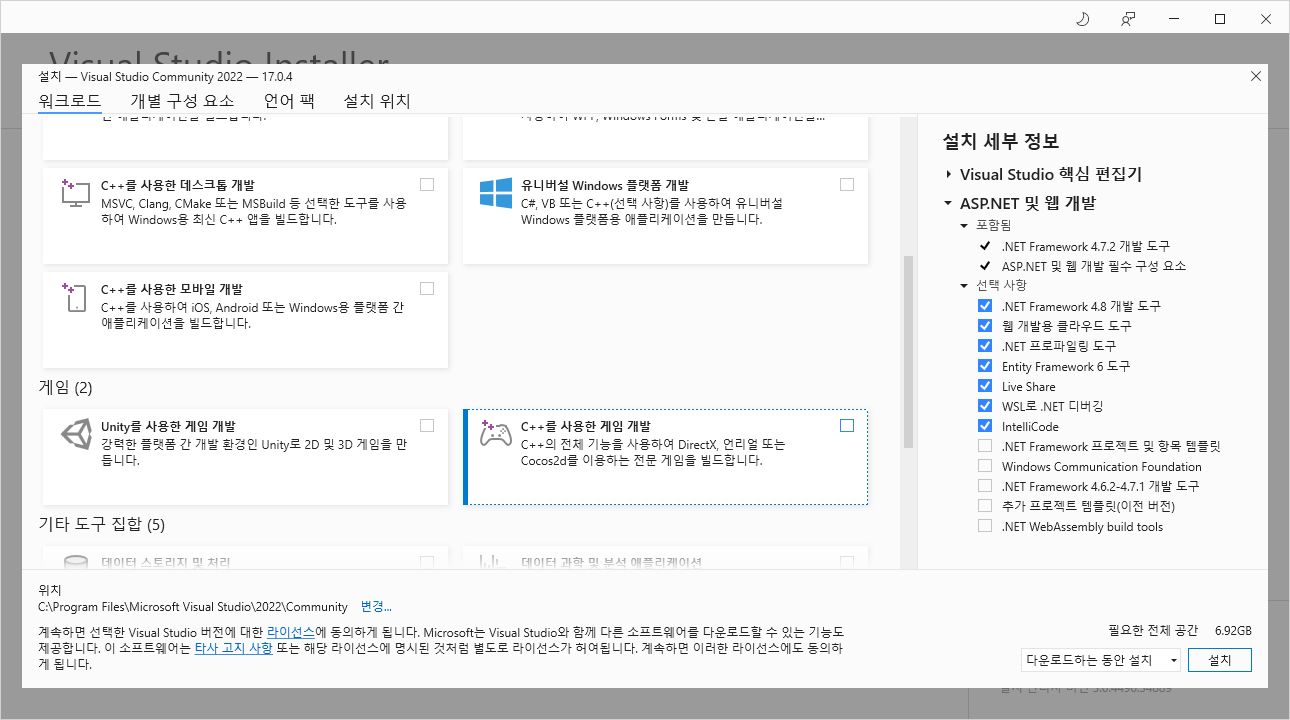Click ASP.NET 및 웹 개발 필수 구성 요소 item
The height and width of the screenshot is (720, 1290).
click(x=1094, y=266)
